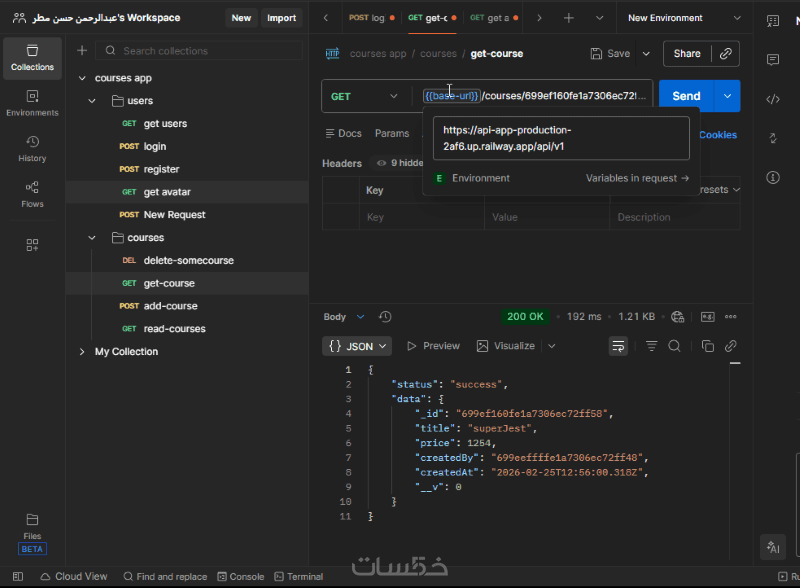Expand My Collection
Viewport: 800px width, 588px height.
pos(82,352)
